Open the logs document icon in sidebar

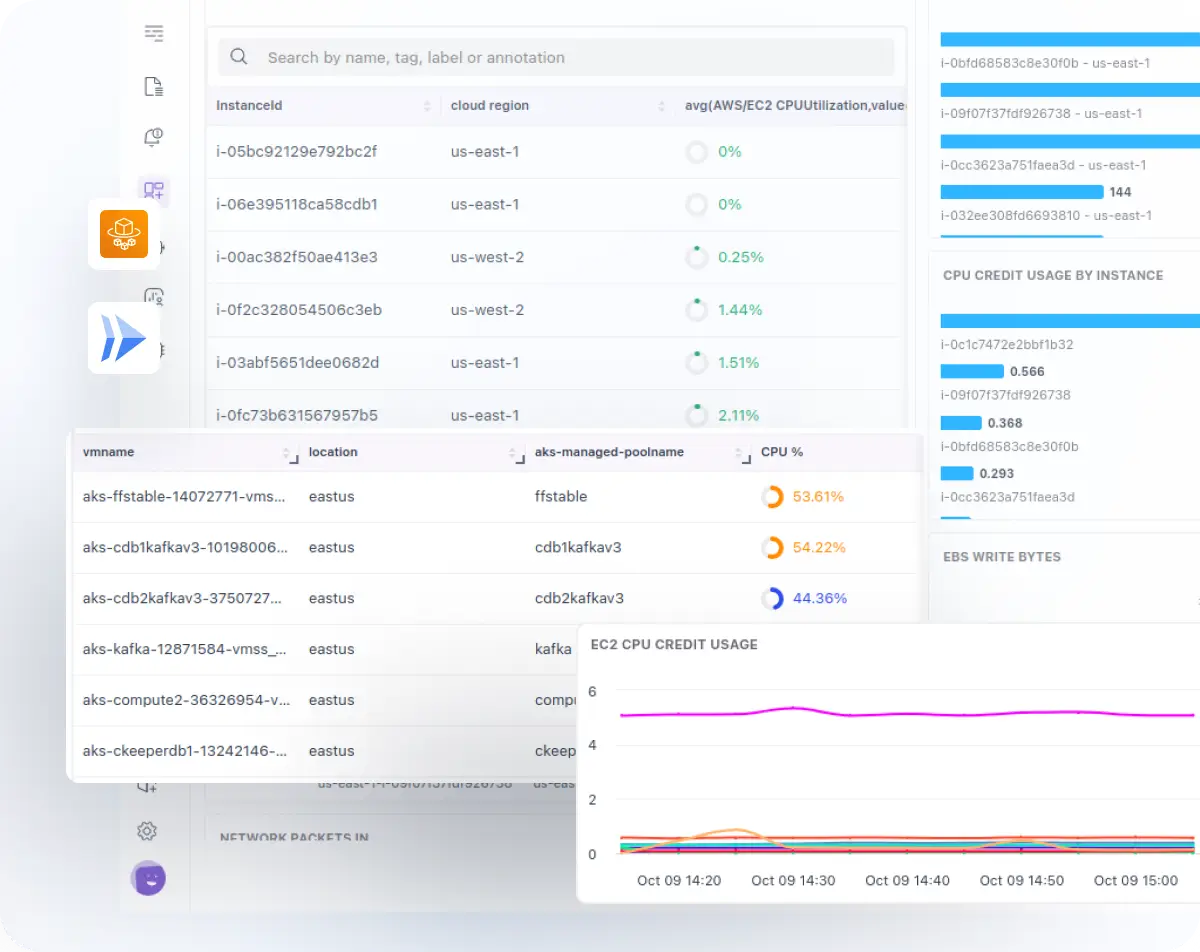[x=154, y=87]
